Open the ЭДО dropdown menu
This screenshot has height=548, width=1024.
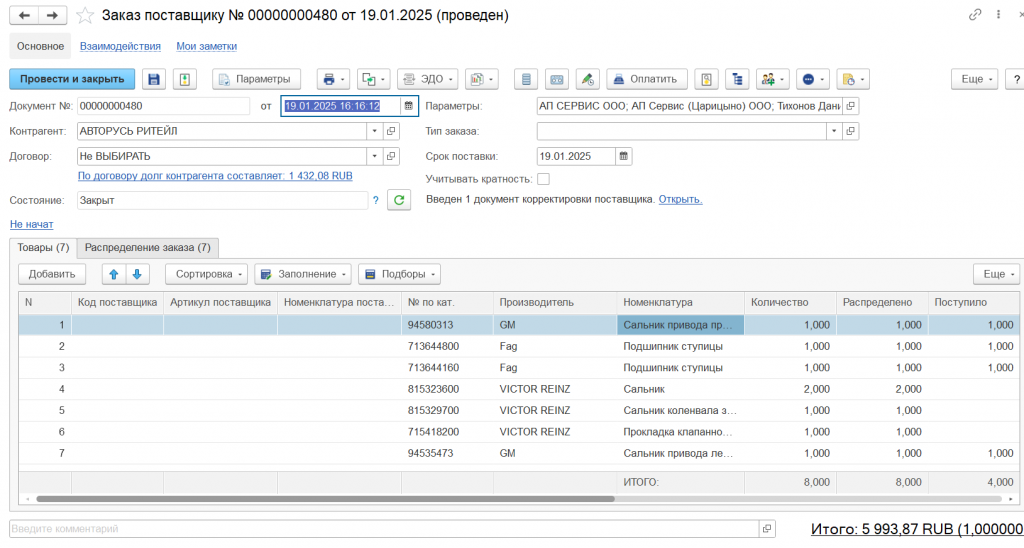pos(427,79)
